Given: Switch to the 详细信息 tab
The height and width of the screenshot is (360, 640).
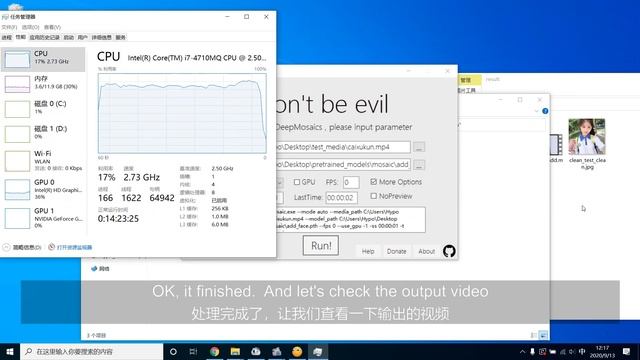Looking at the screenshot, I should click(x=101, y=38).
